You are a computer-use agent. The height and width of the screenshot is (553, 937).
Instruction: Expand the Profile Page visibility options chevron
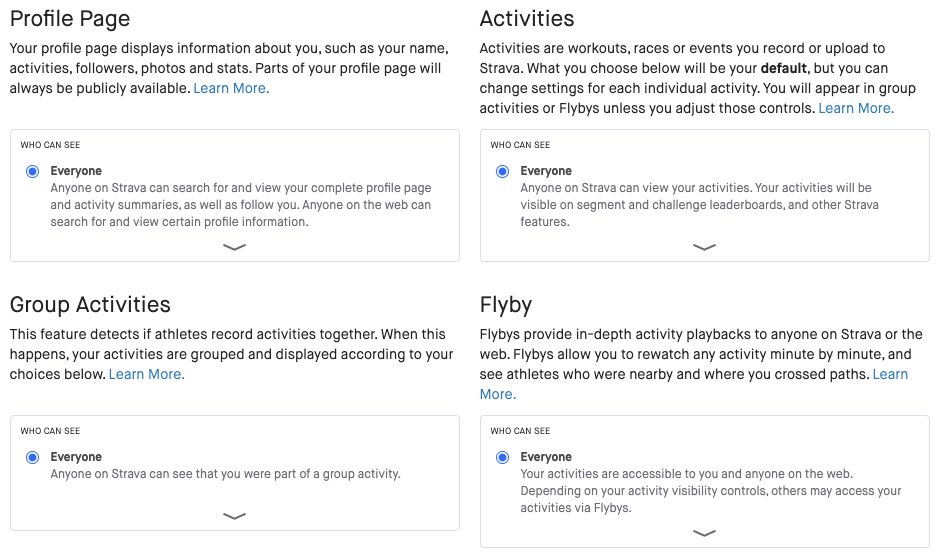click(234, 247)
